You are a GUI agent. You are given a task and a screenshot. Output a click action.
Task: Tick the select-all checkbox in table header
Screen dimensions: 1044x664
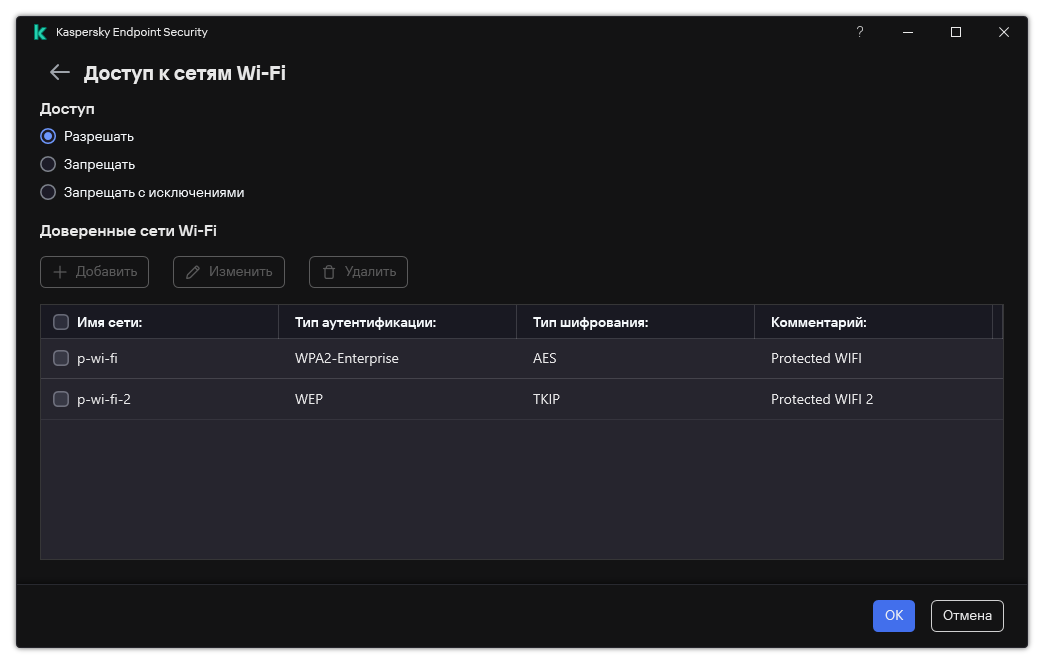click(61, 322)
